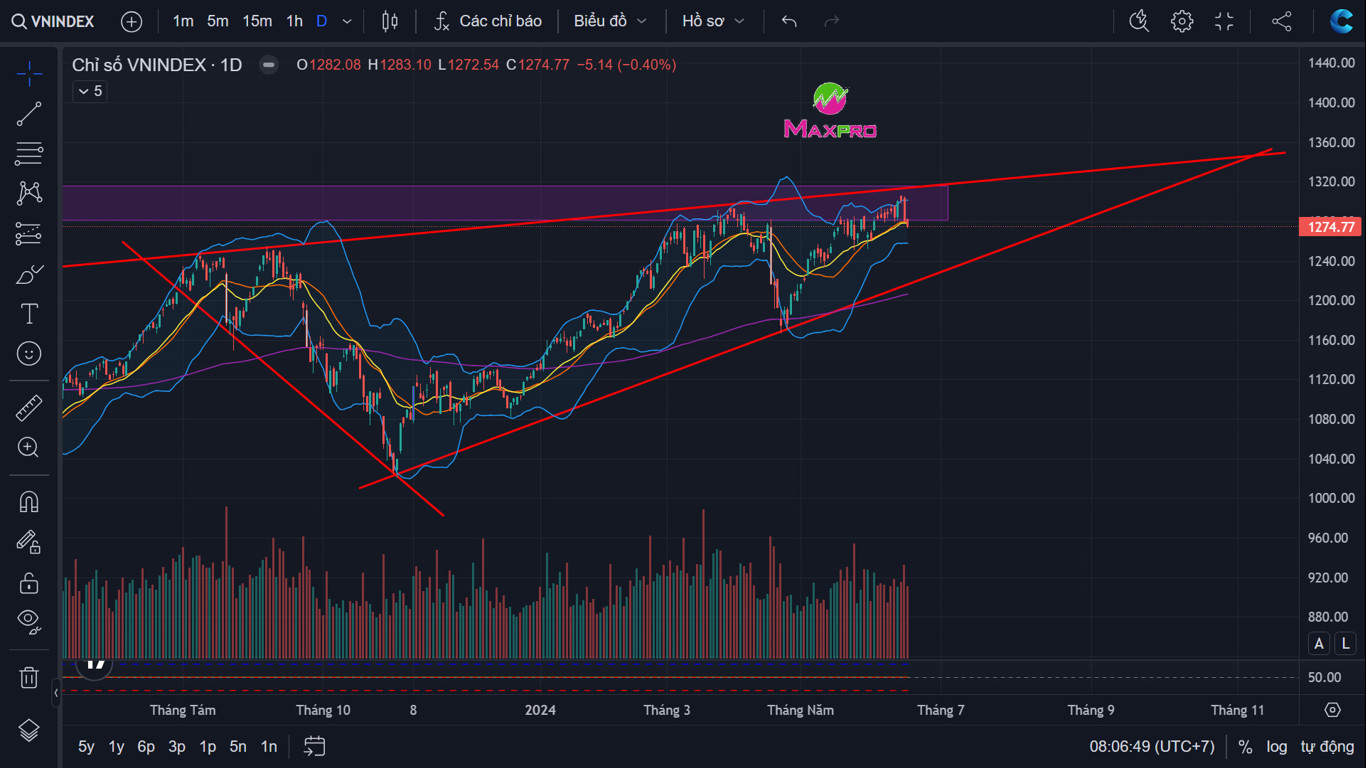The height and width of the screenshot is (768, 1366).
Task: Open the object tree layers panel
Action: tap(29, 731)
